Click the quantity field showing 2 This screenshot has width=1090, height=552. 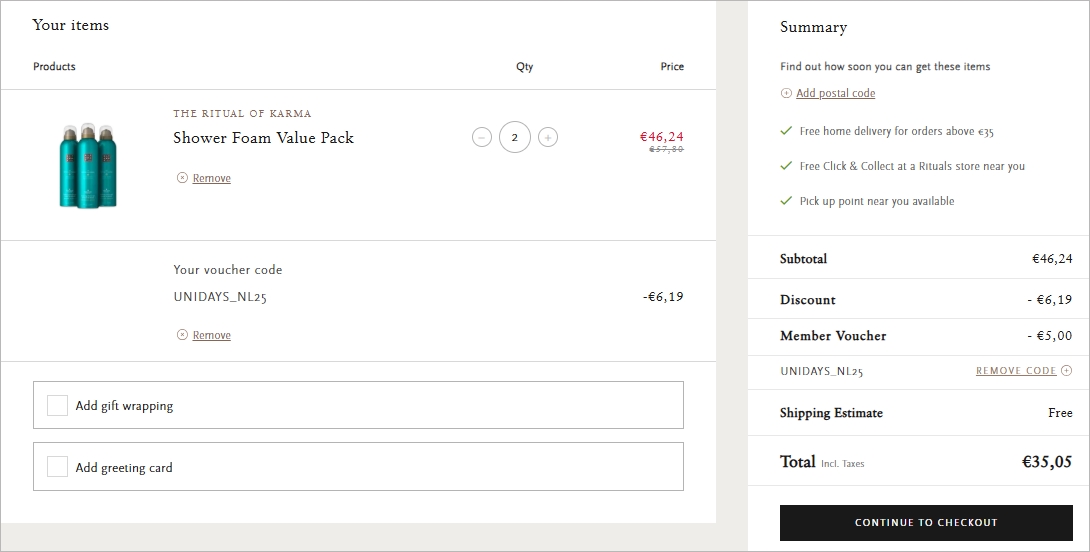pyautogui.click(x=515, y=137)
